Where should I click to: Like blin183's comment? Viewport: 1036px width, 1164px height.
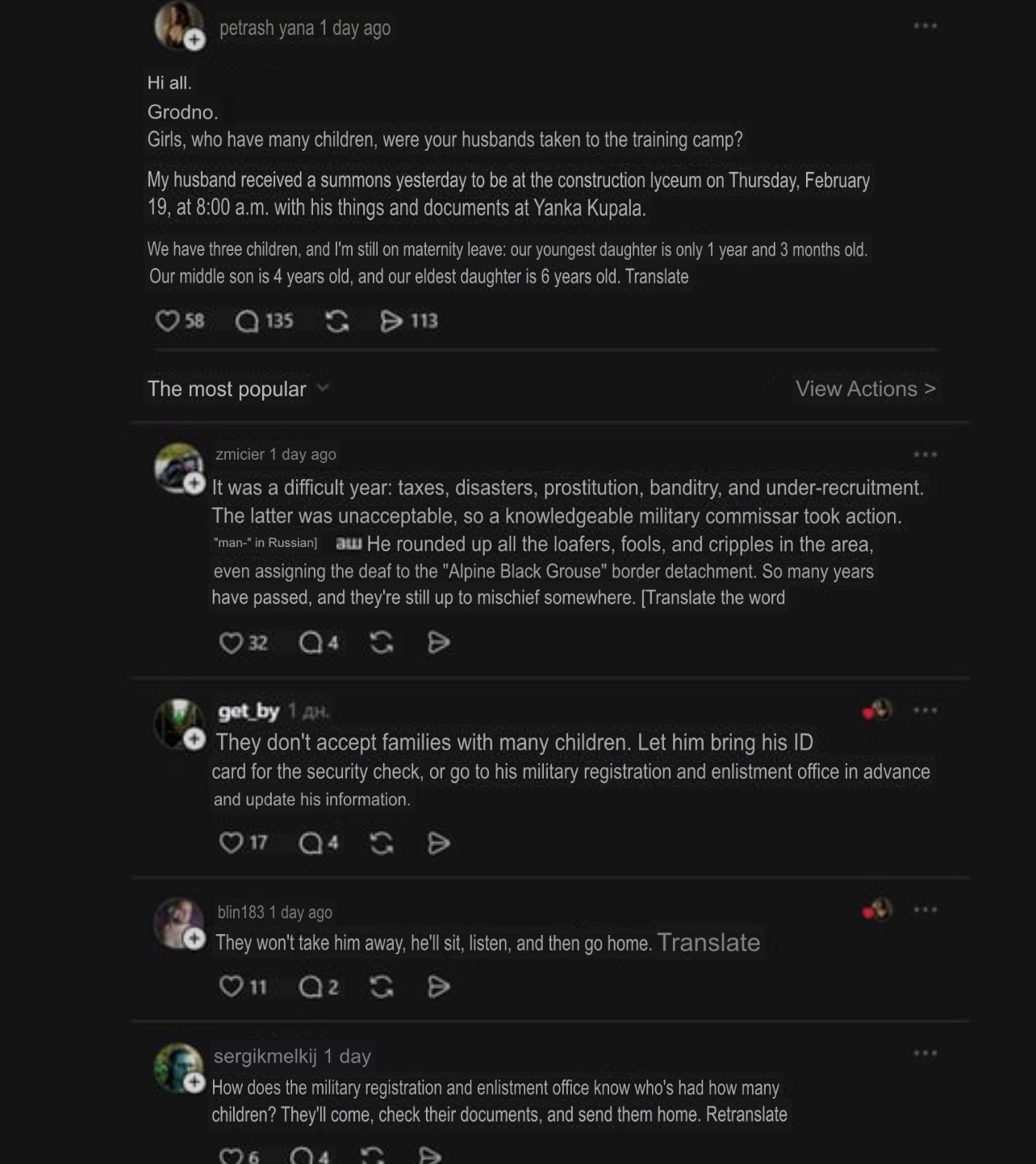coord(231,987)
